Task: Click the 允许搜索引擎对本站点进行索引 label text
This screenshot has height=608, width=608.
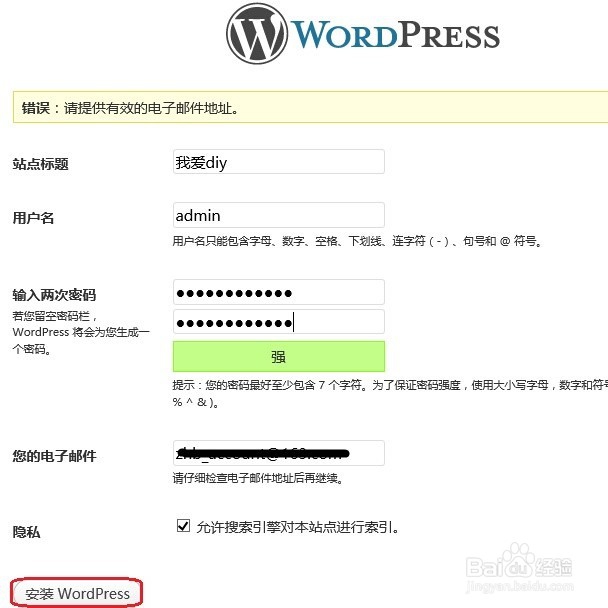Action: coord(298,527)
